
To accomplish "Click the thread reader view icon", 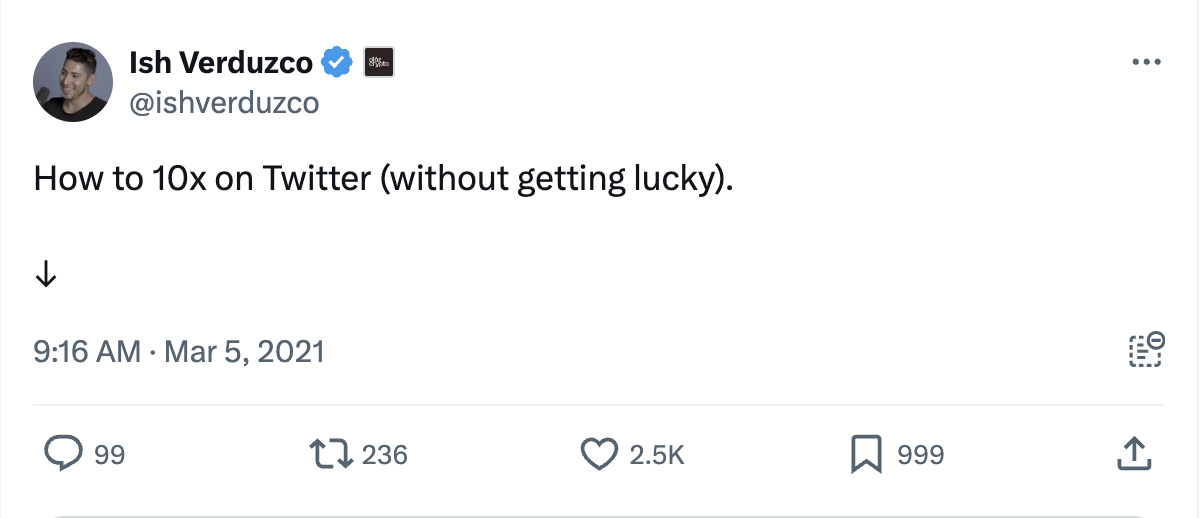I will point(1145,351).
